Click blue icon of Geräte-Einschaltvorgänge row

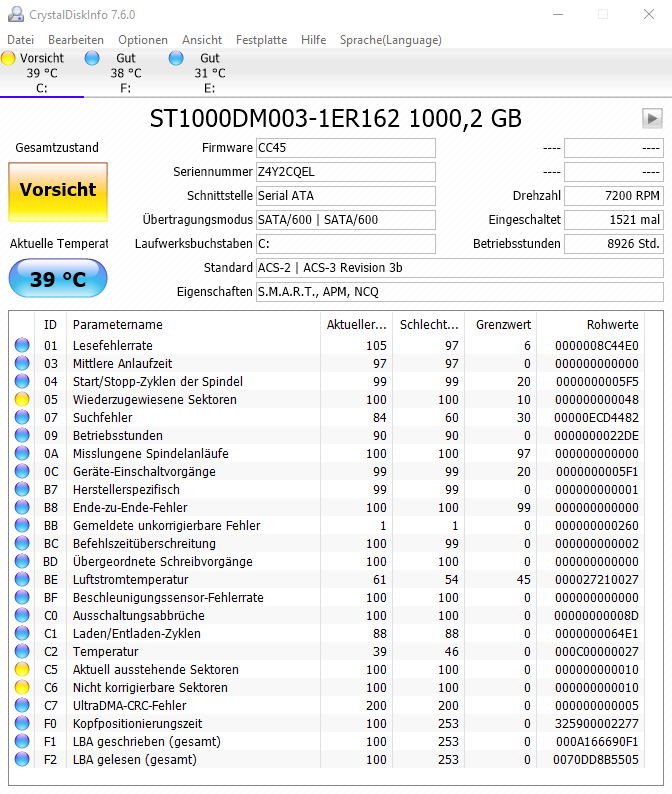[x=22, y=471]
